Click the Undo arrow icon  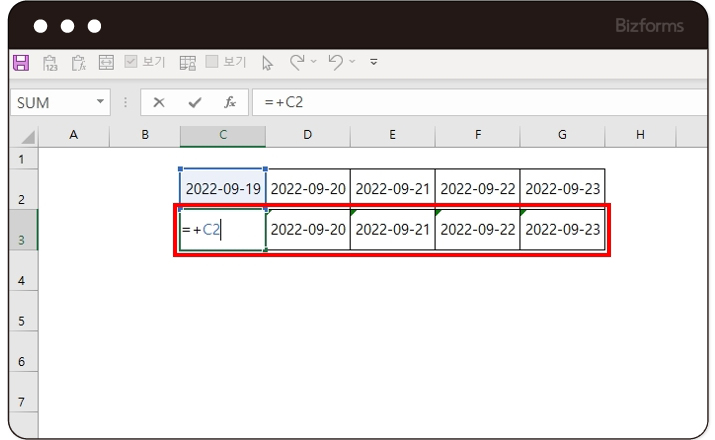336,62
